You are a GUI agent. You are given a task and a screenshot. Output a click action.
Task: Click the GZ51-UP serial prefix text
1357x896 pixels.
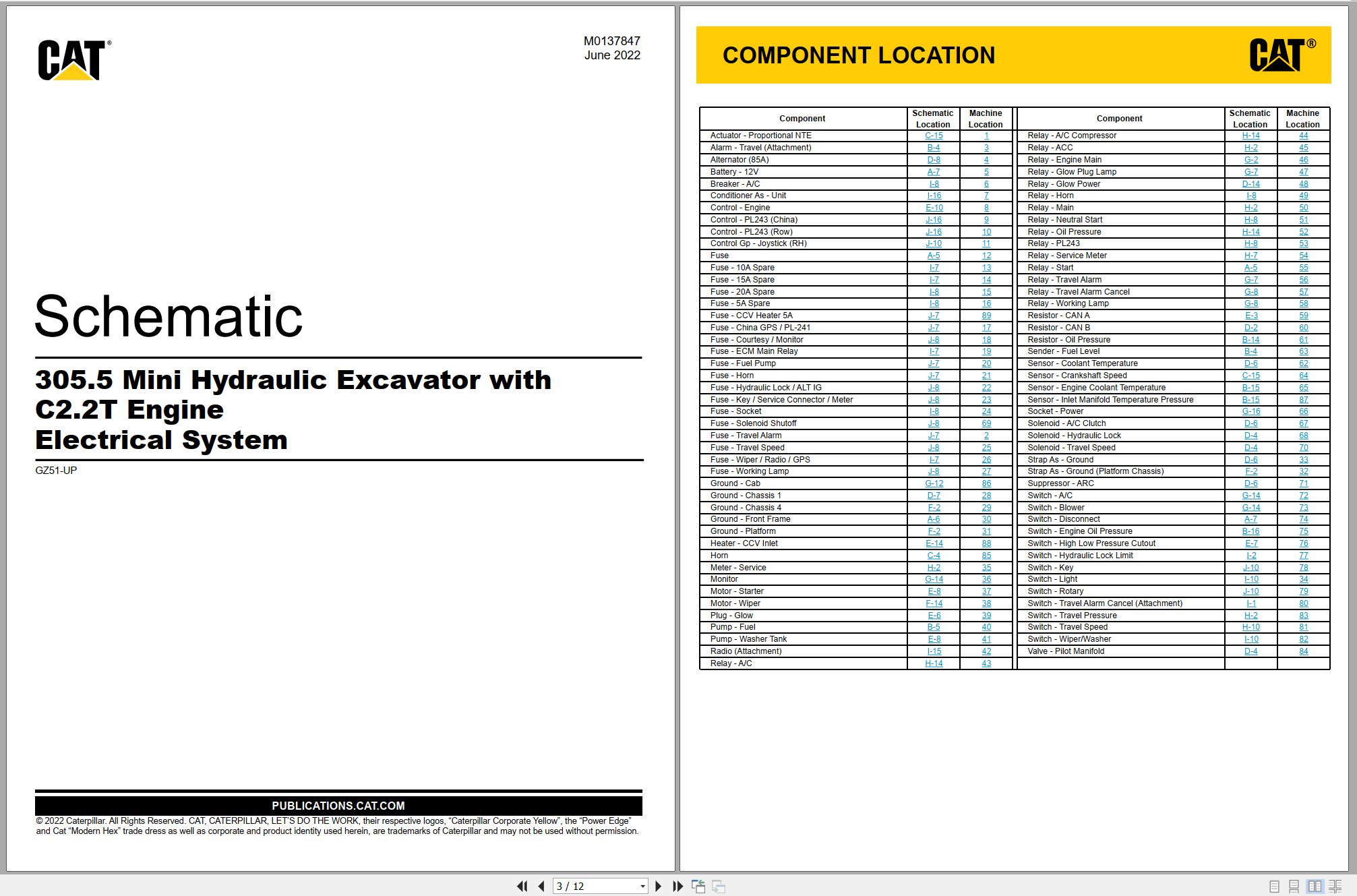pos(56,471)
